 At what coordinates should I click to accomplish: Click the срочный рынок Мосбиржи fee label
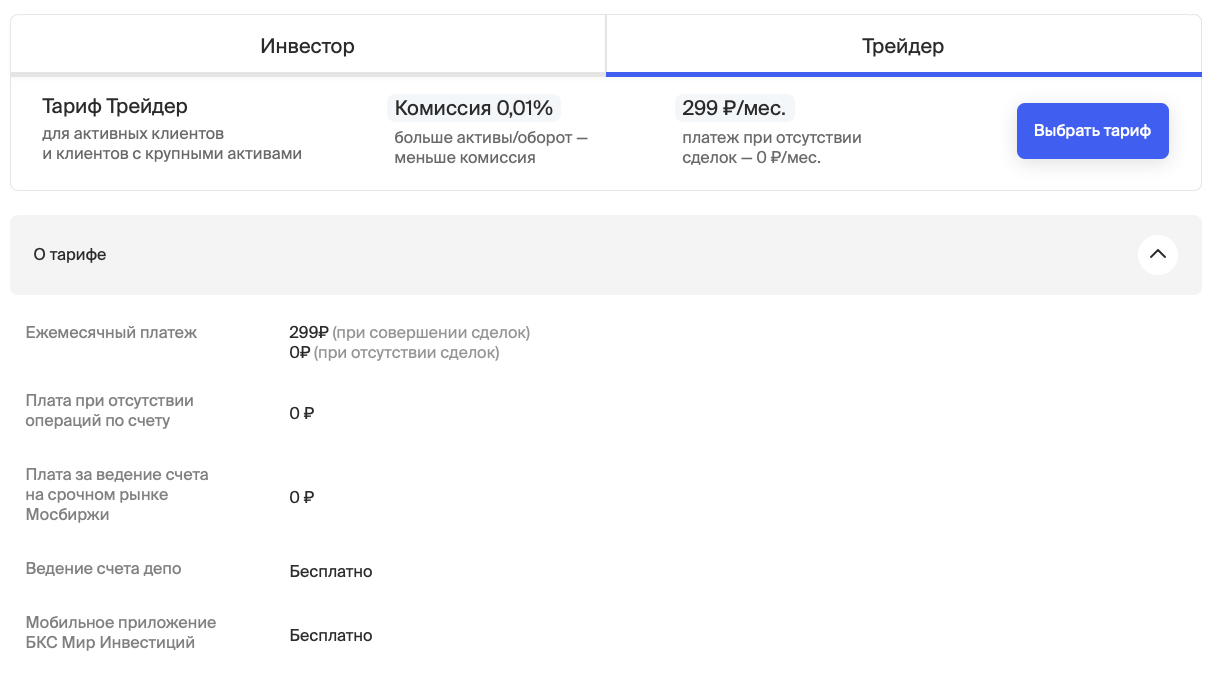pos(116,495)
